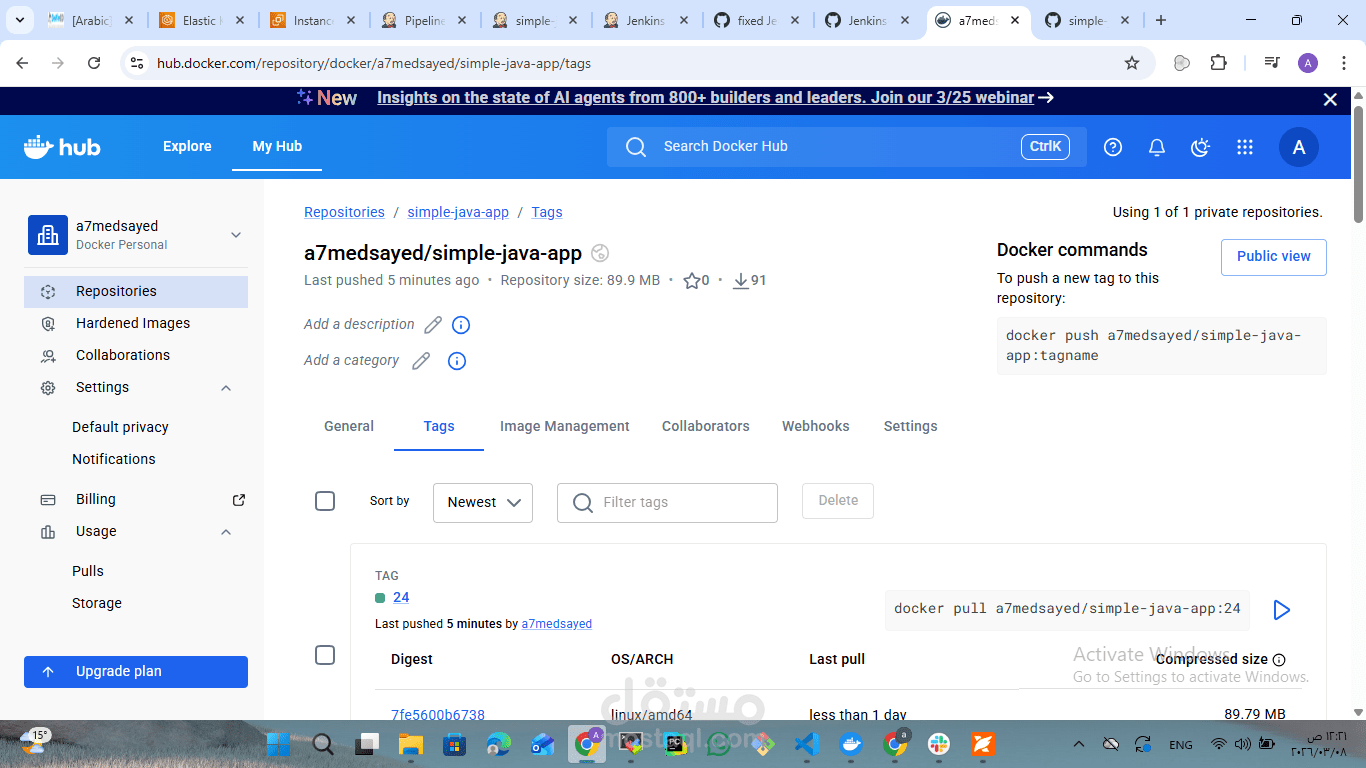This screenshot has height=768, width=1366.
Task: Click the Upgrade plan button
Action: [136, 672]
